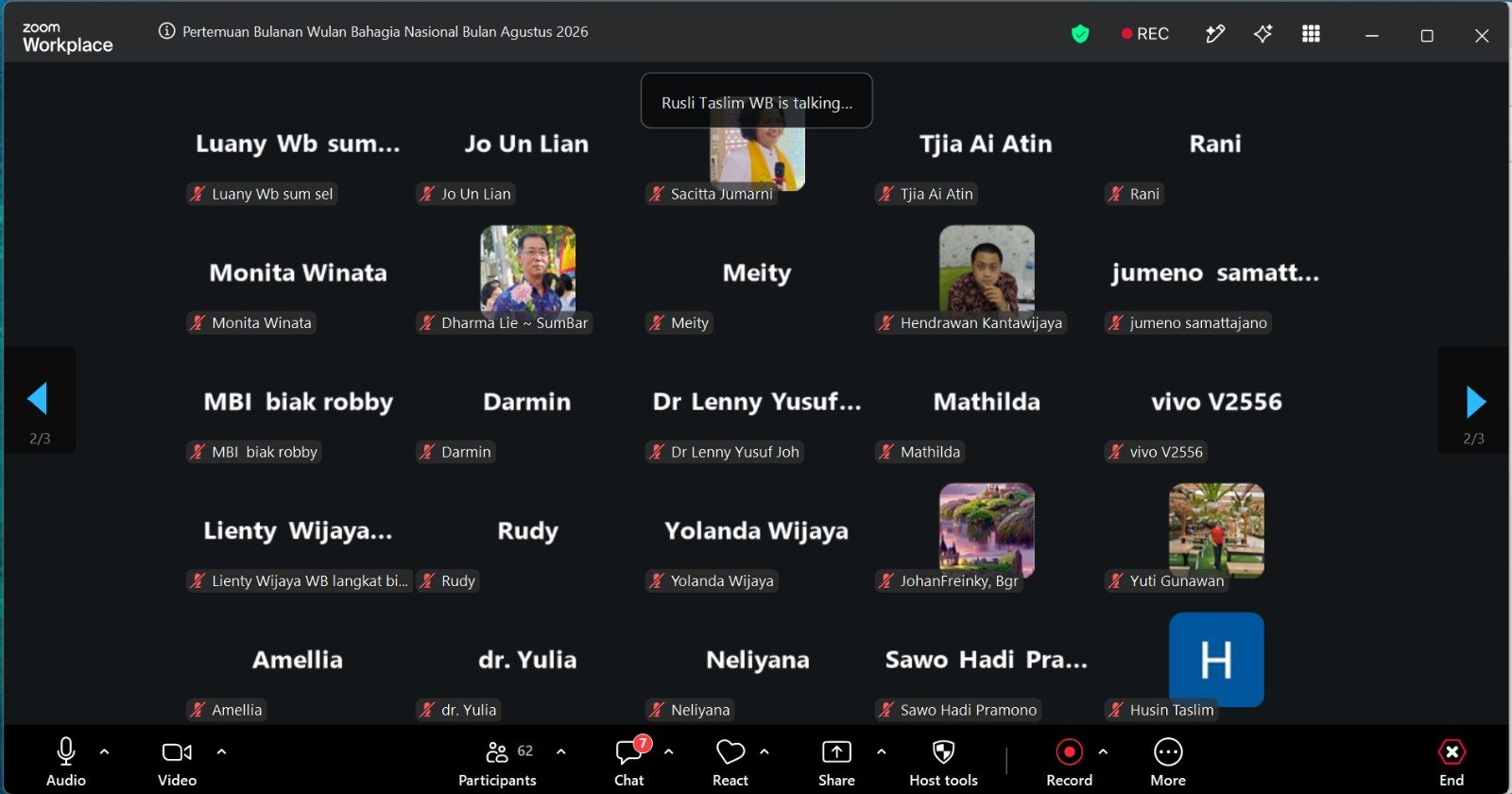Expand the reactions options caret

point(765,751)
